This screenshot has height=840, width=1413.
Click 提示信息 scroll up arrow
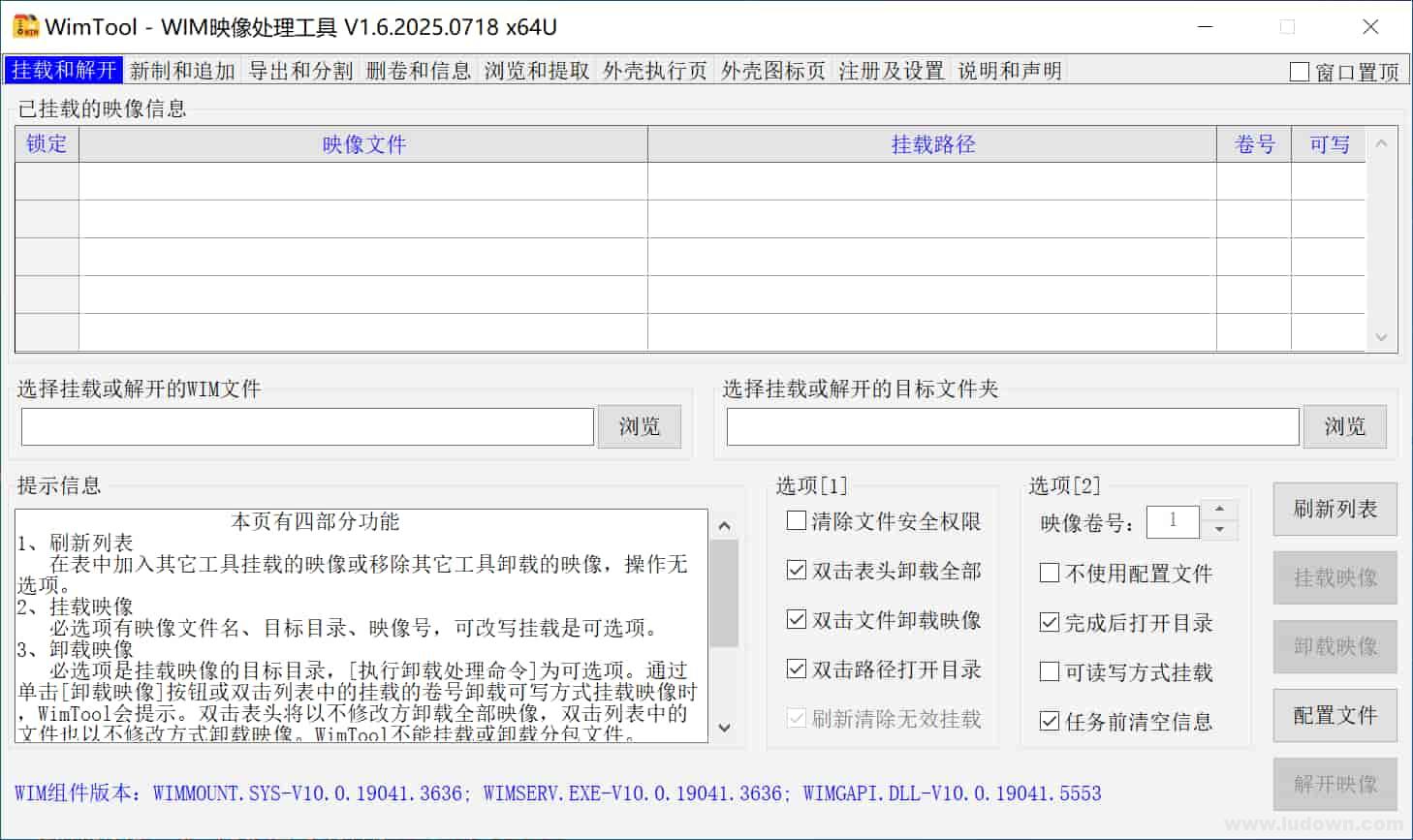pos(724,526)
